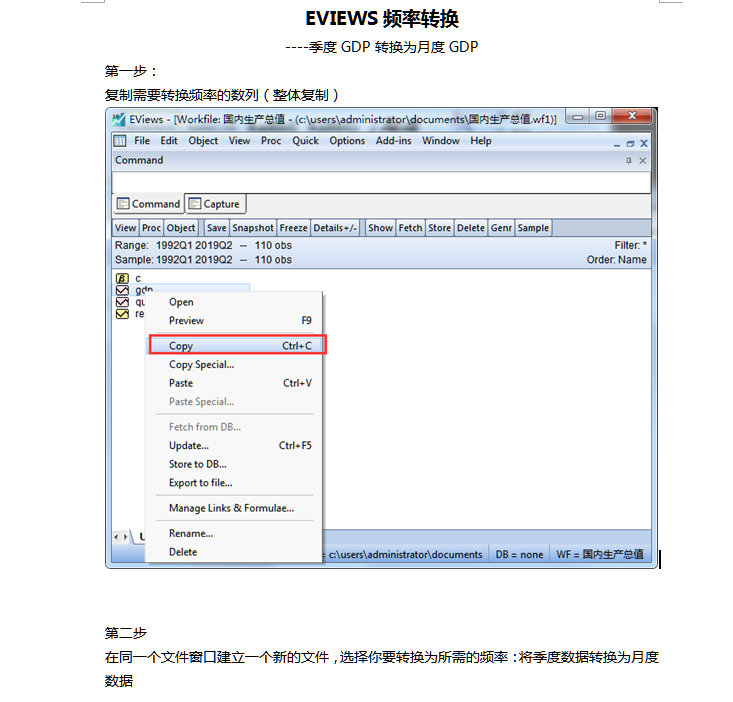
Task: Open the Help menu
Action: [x=481, y=141]
